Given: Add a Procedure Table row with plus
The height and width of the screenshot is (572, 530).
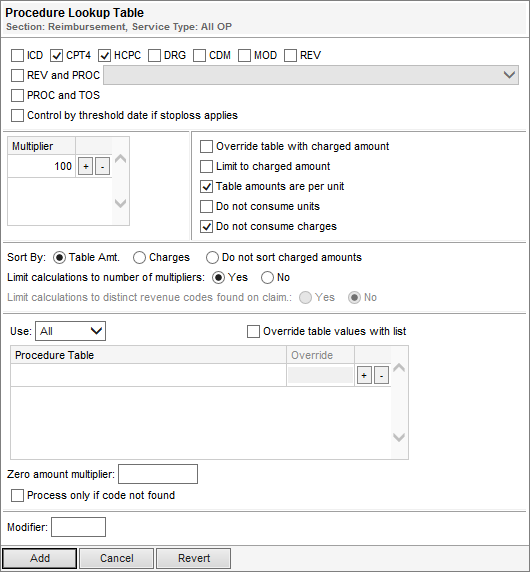Looking at the screenshot, I should coord(364,375).
